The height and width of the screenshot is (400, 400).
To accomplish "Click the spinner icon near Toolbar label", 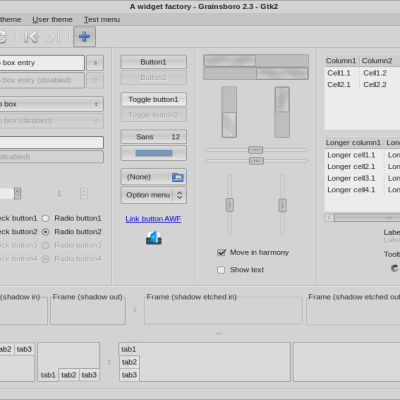I will click(395, 268).
